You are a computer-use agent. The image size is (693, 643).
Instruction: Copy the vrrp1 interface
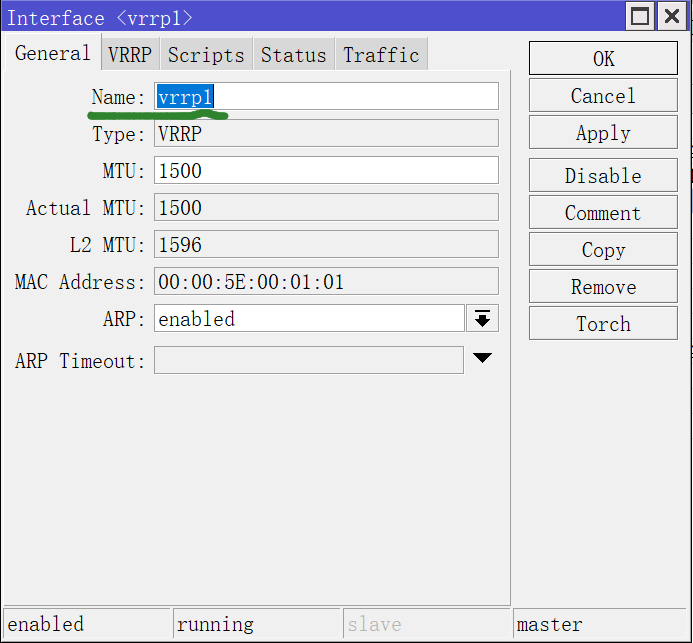tap(603, 250)
